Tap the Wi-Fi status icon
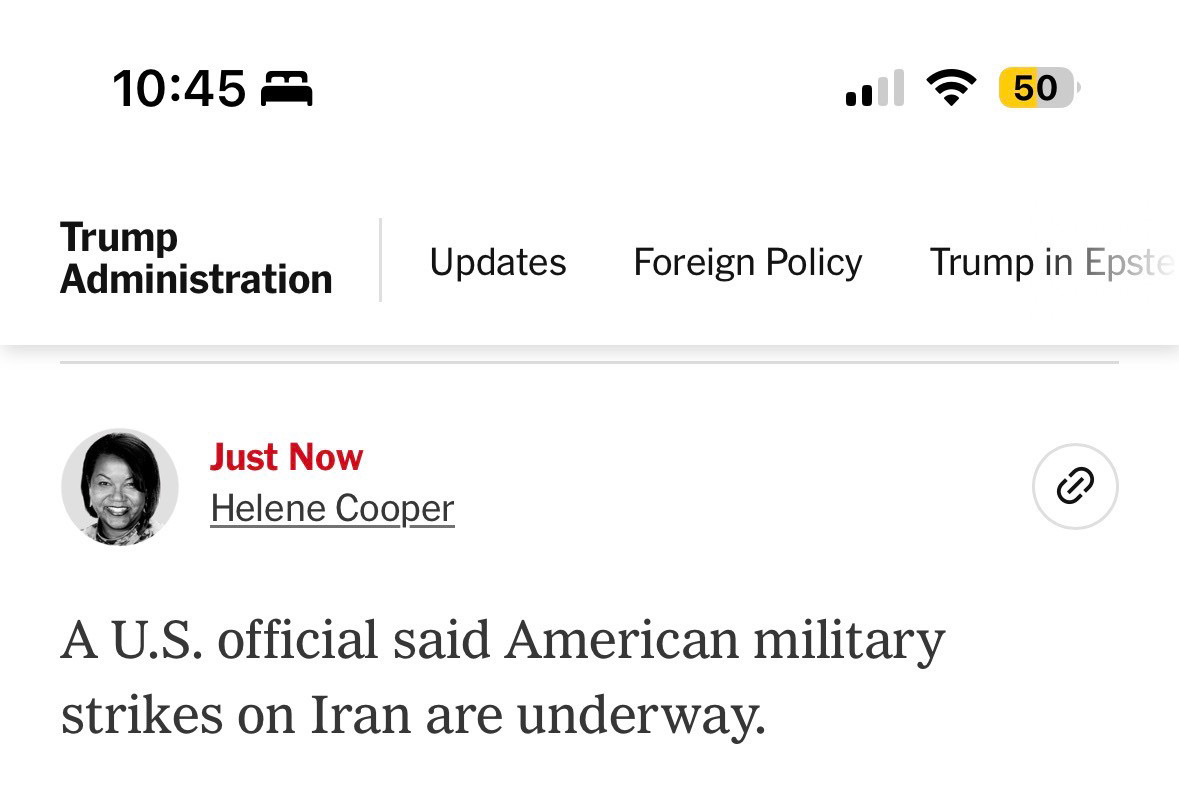Viewport: 1179px width, 785px height. click(x=950, y=88)
